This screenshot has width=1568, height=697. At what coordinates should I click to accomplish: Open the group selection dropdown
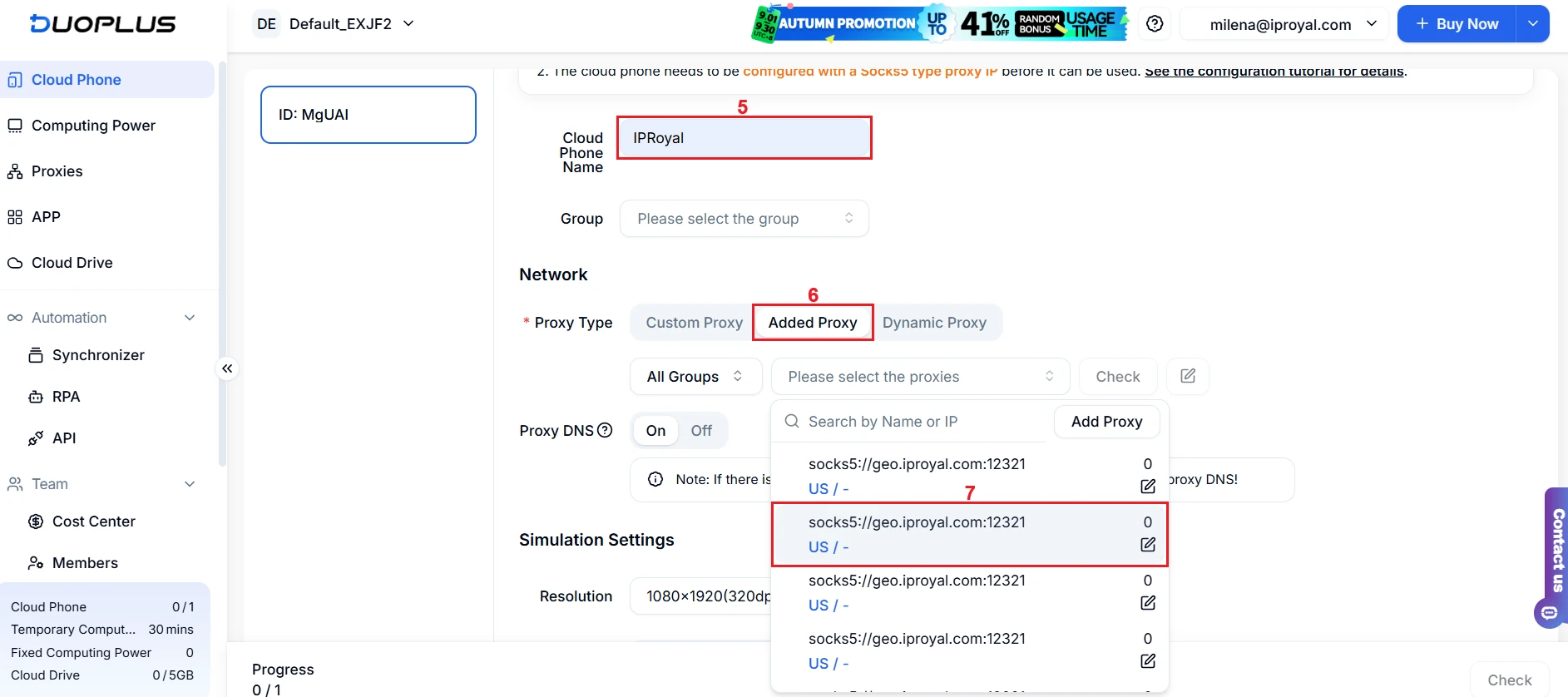(744, 219)
